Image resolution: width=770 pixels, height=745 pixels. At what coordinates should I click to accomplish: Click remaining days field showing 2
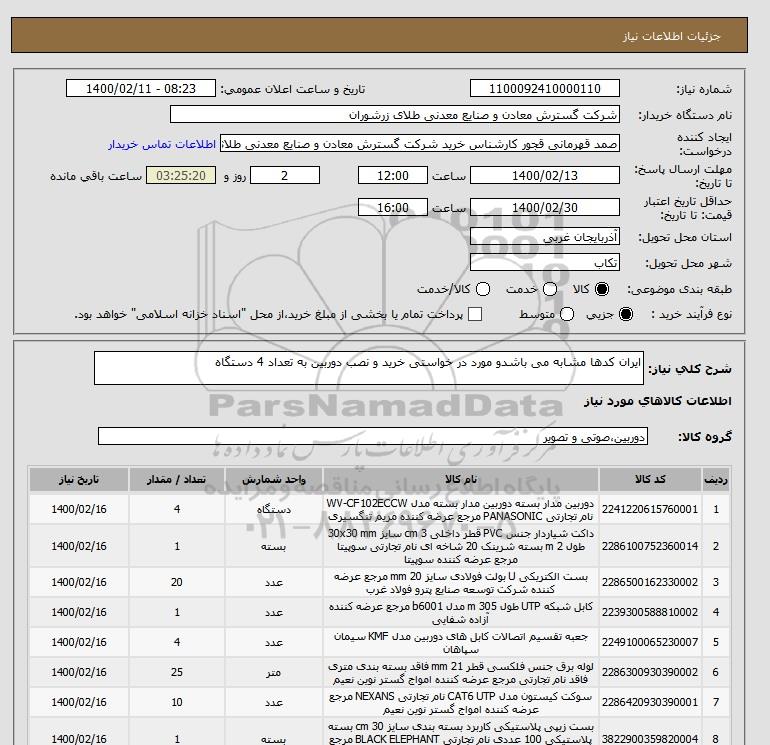point(285,175)
